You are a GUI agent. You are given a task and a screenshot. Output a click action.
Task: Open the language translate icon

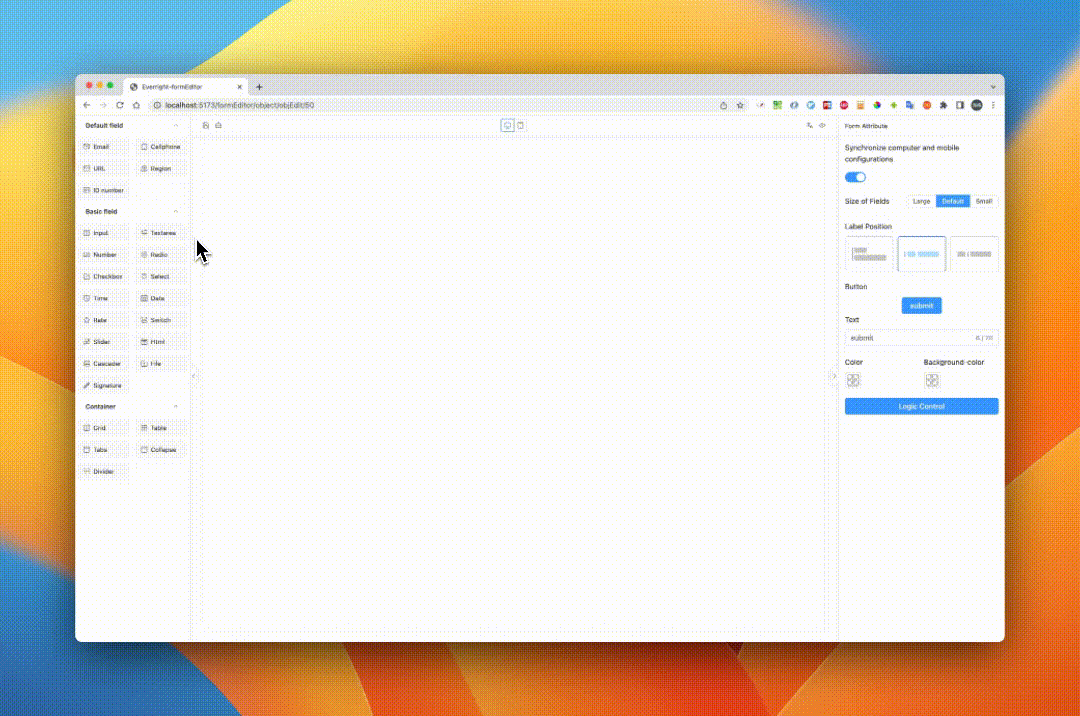809,125
